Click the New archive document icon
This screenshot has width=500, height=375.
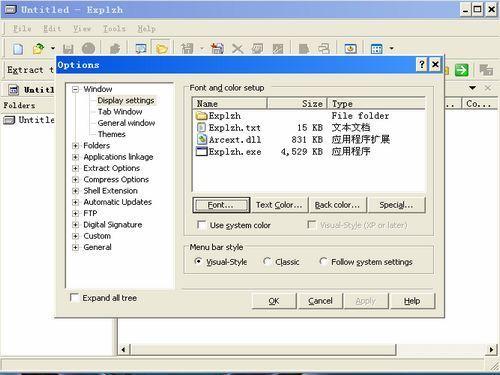18,49
